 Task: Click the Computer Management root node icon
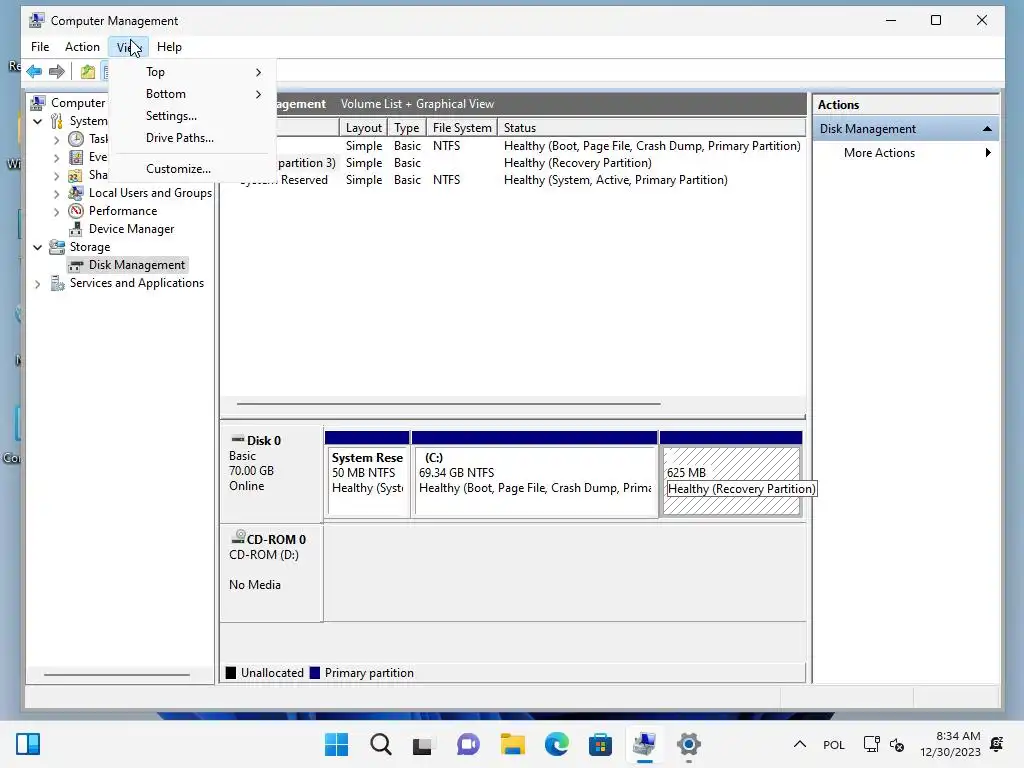(38, 103)
